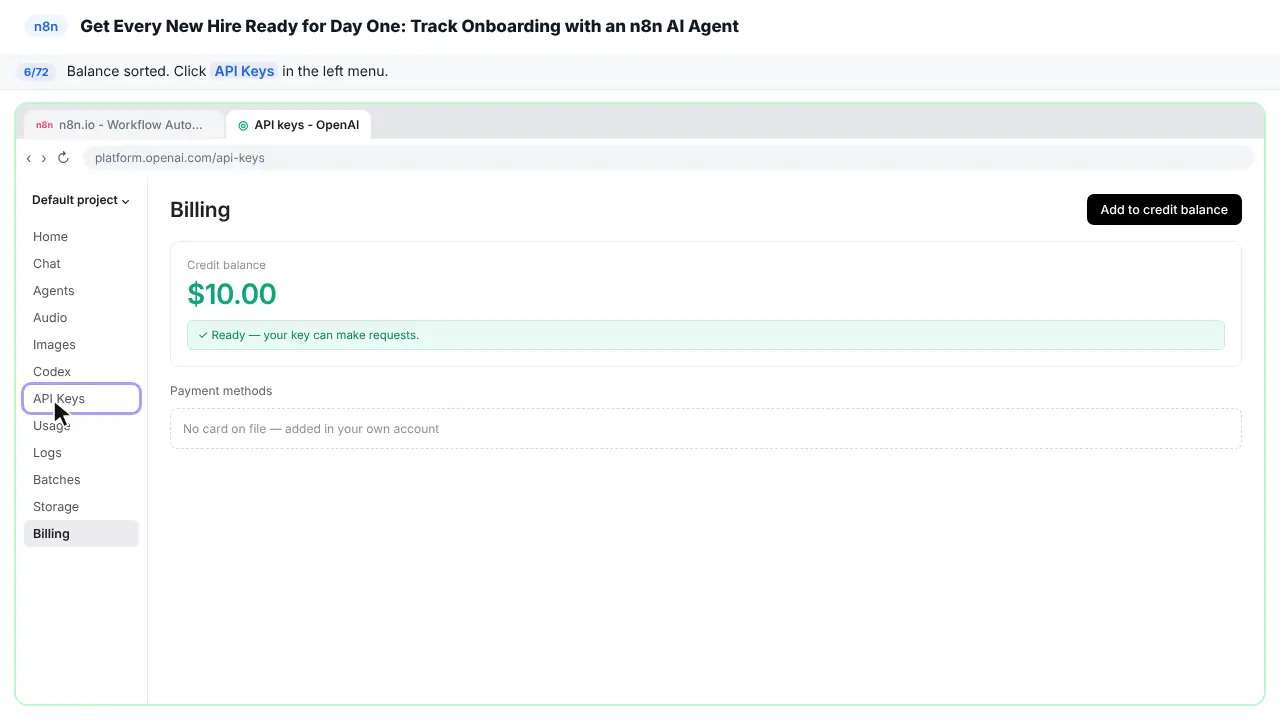Open Usage in the left menu

[81, 426]
